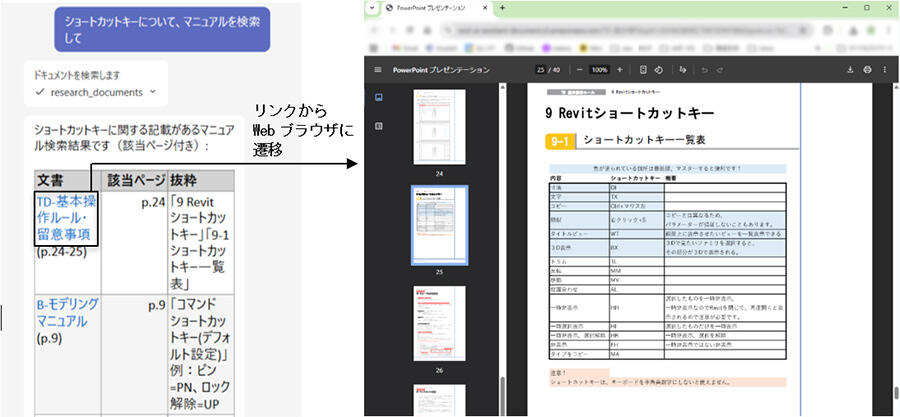Open the PDF viewer sidebar menu icon
The image size is (900, 417).
pos(378,70)
